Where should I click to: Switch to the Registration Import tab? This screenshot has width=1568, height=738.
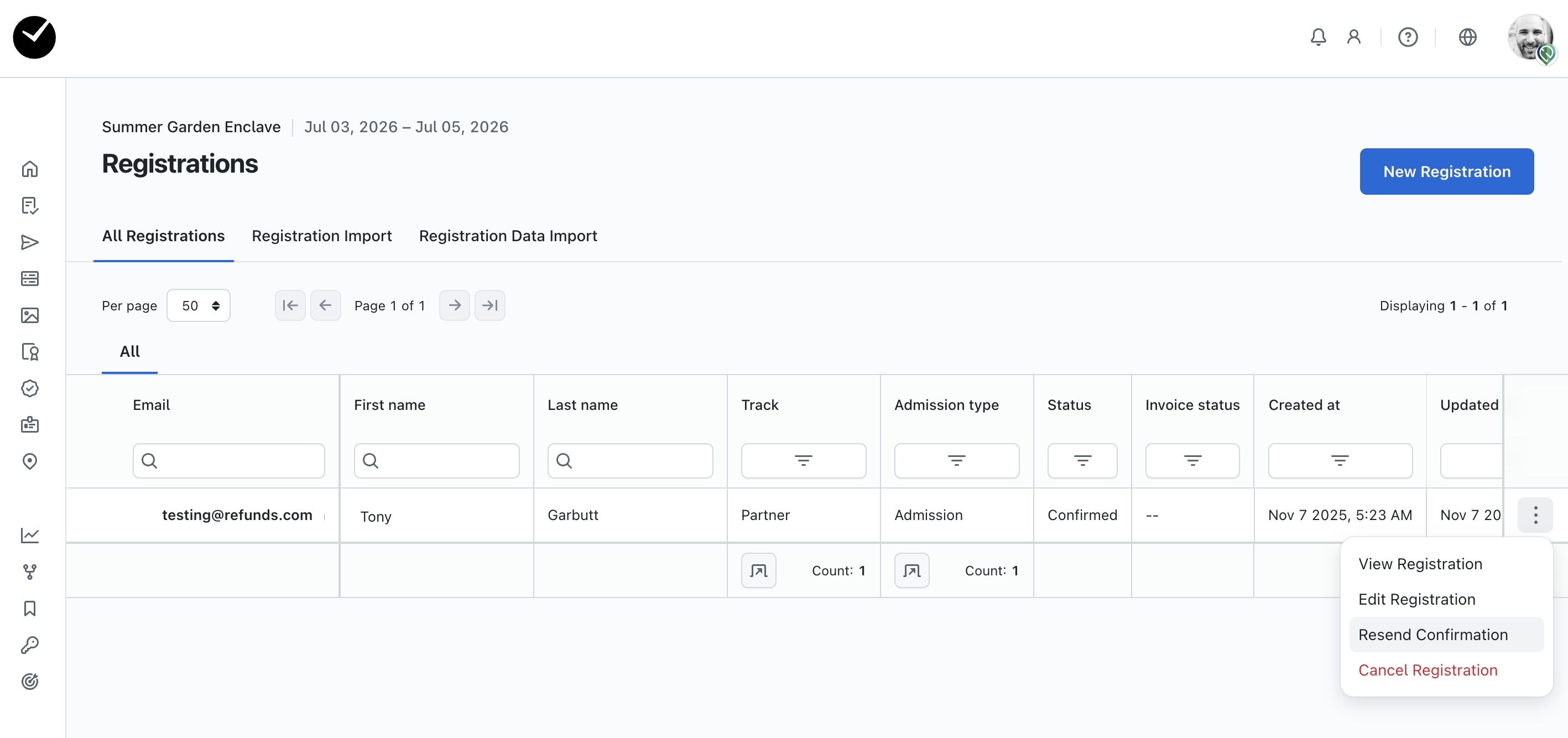click(321, 236)
